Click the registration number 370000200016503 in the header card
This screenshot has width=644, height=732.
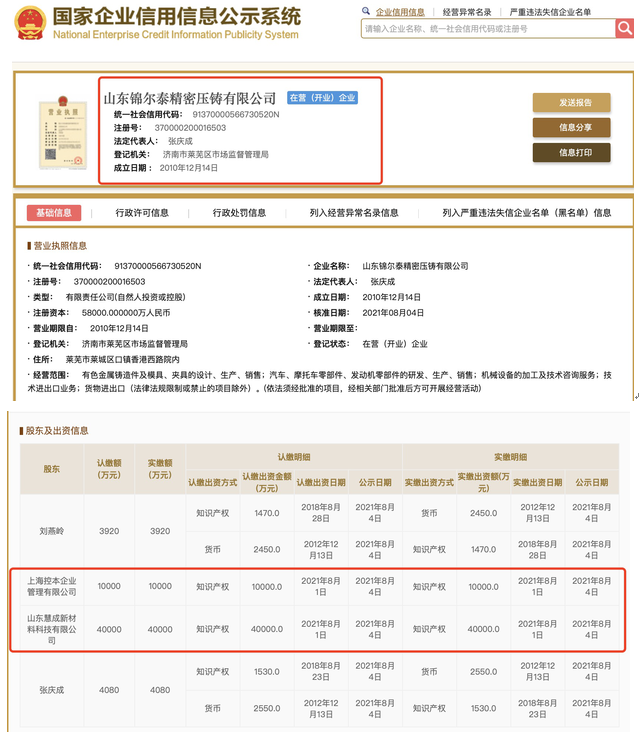(190, 127)
